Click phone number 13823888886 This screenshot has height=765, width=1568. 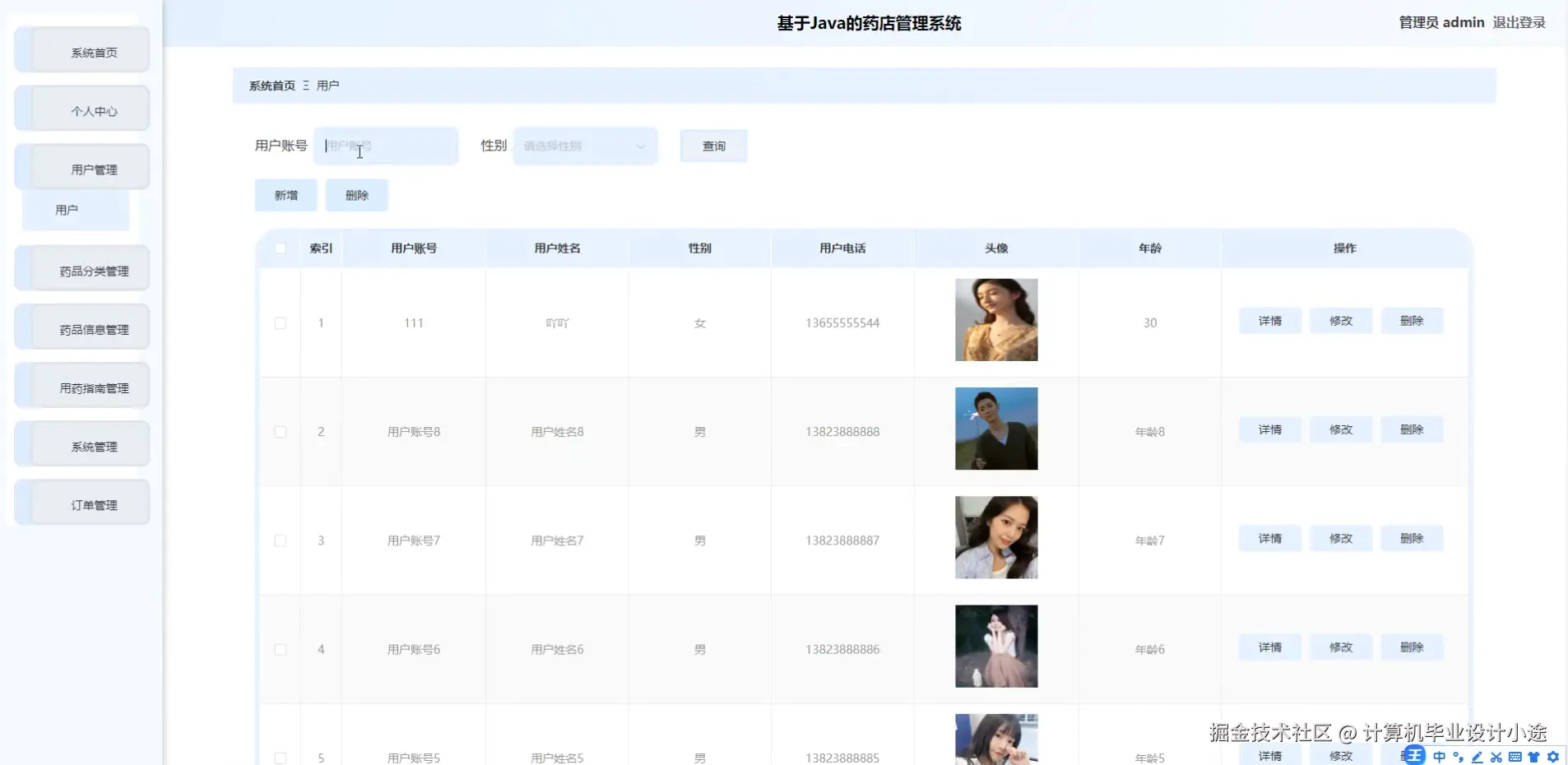click(x=842, y=650)
